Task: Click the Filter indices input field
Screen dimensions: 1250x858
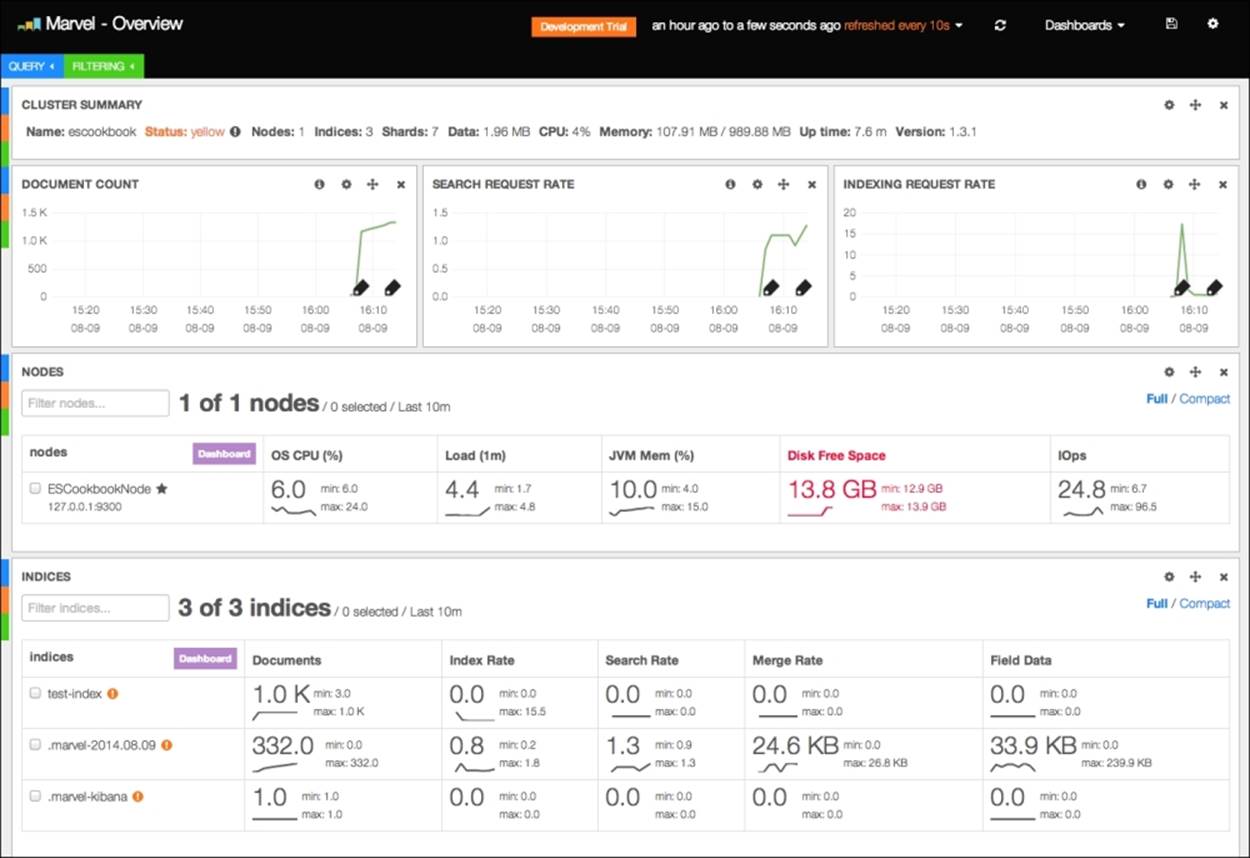Action: point(95,608)
